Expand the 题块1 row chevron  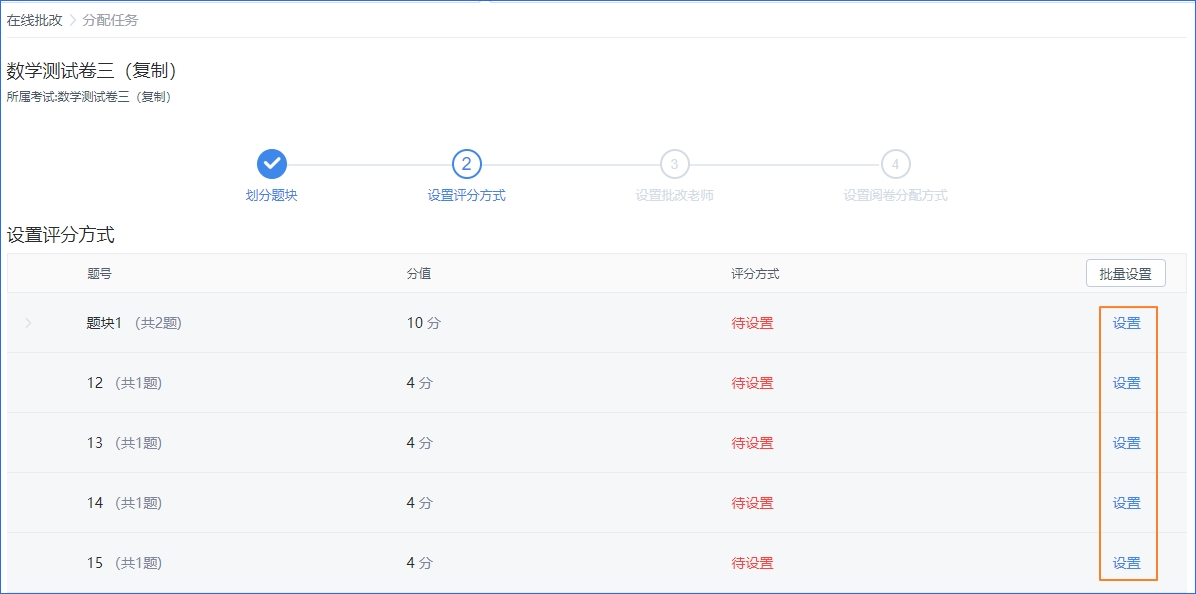[28, 323]
